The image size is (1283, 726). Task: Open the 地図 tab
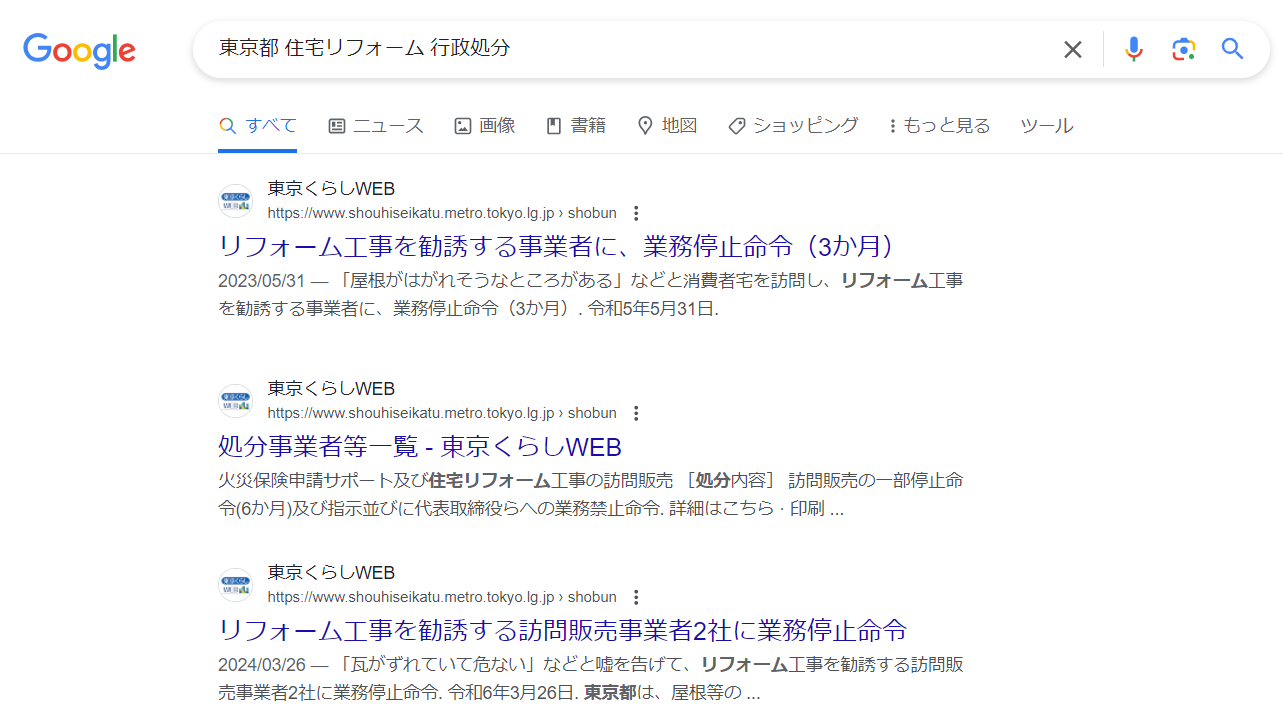(667, 126)
